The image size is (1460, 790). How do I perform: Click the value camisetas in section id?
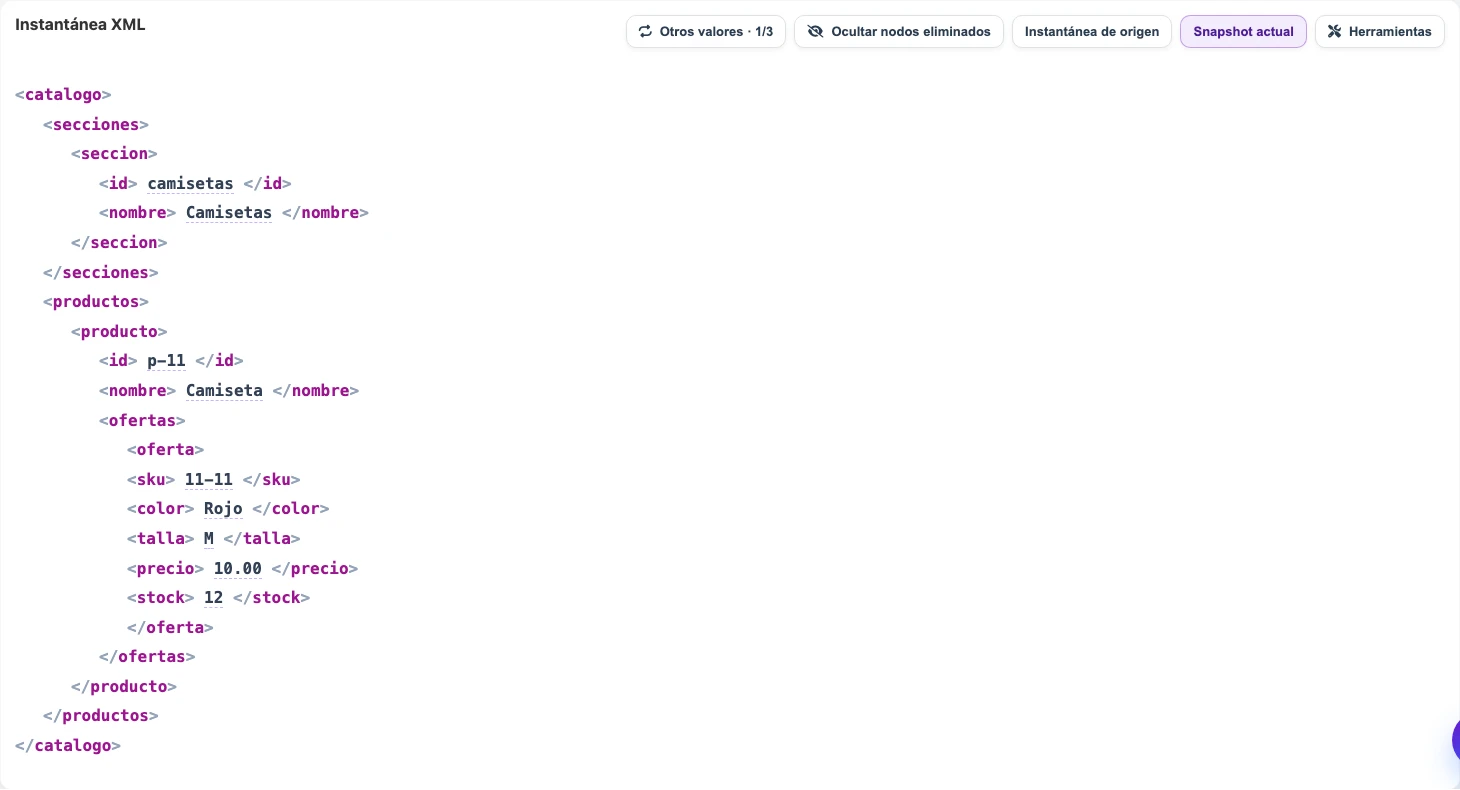[x=190, y=183]
